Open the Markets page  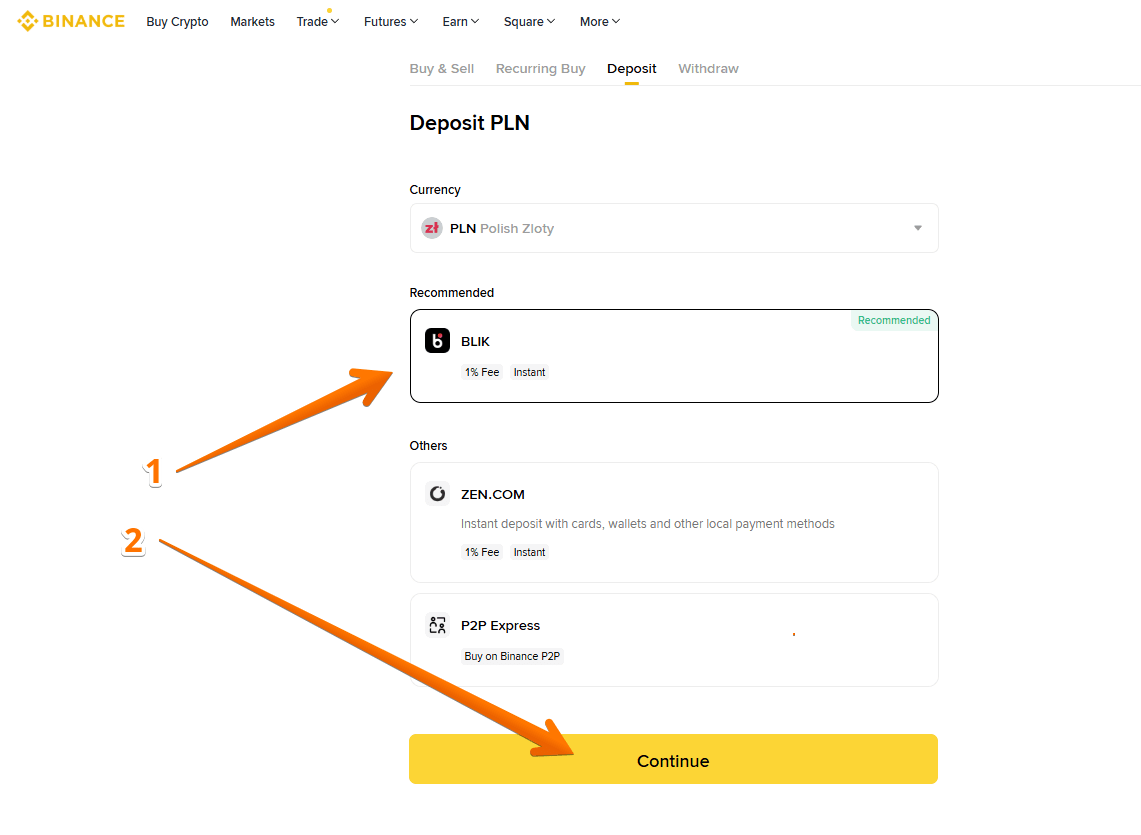[x=252, y=22]
